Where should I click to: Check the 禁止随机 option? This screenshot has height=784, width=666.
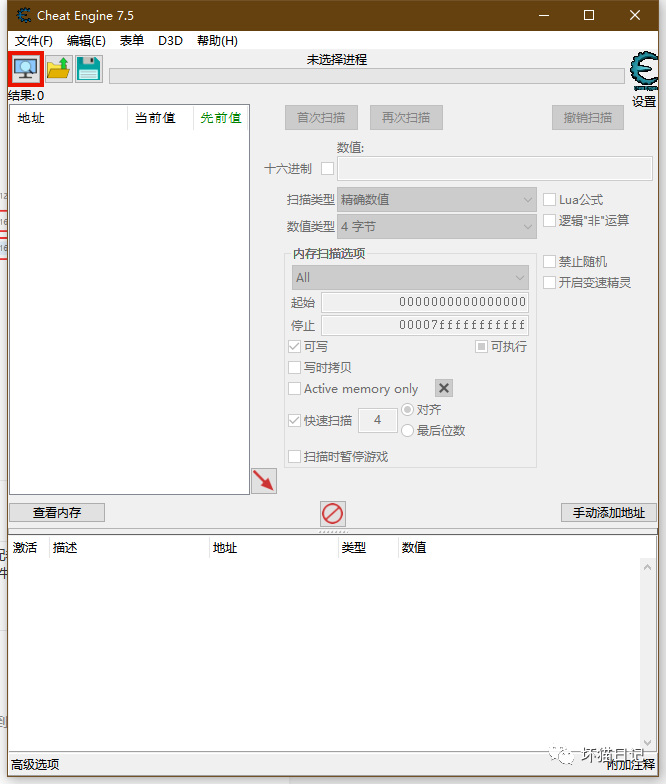tap(550, 262)
